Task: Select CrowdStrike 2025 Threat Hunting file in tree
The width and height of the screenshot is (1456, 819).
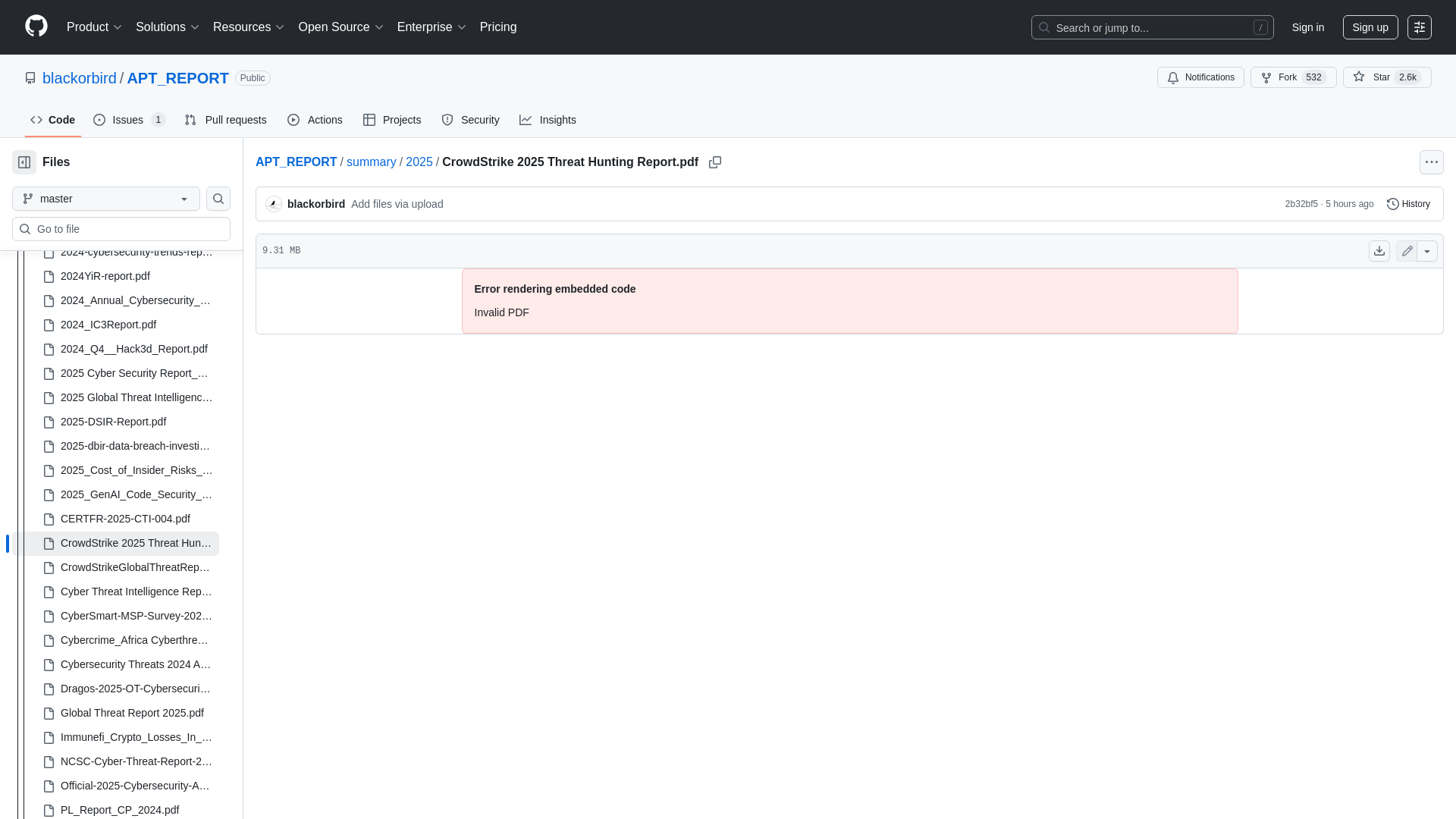Action: (115, 543)
